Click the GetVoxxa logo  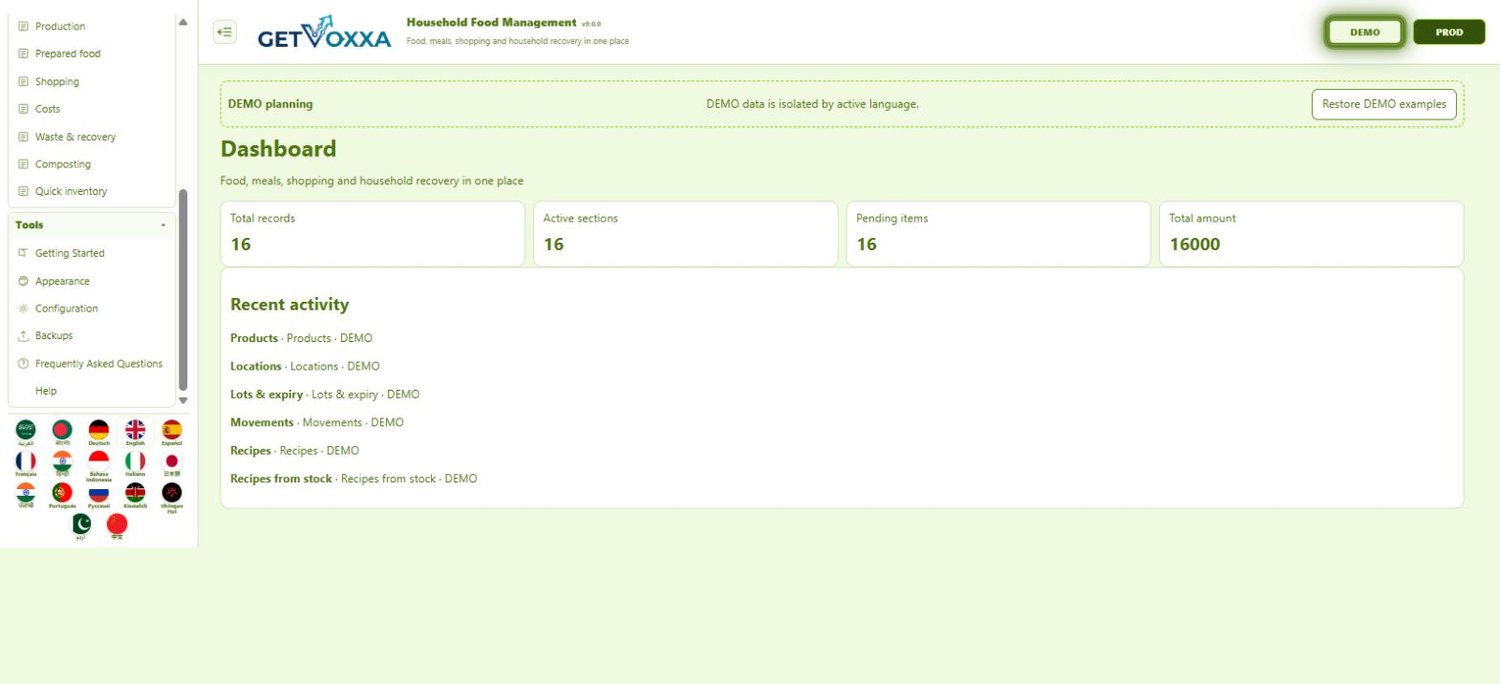(324, 32)
